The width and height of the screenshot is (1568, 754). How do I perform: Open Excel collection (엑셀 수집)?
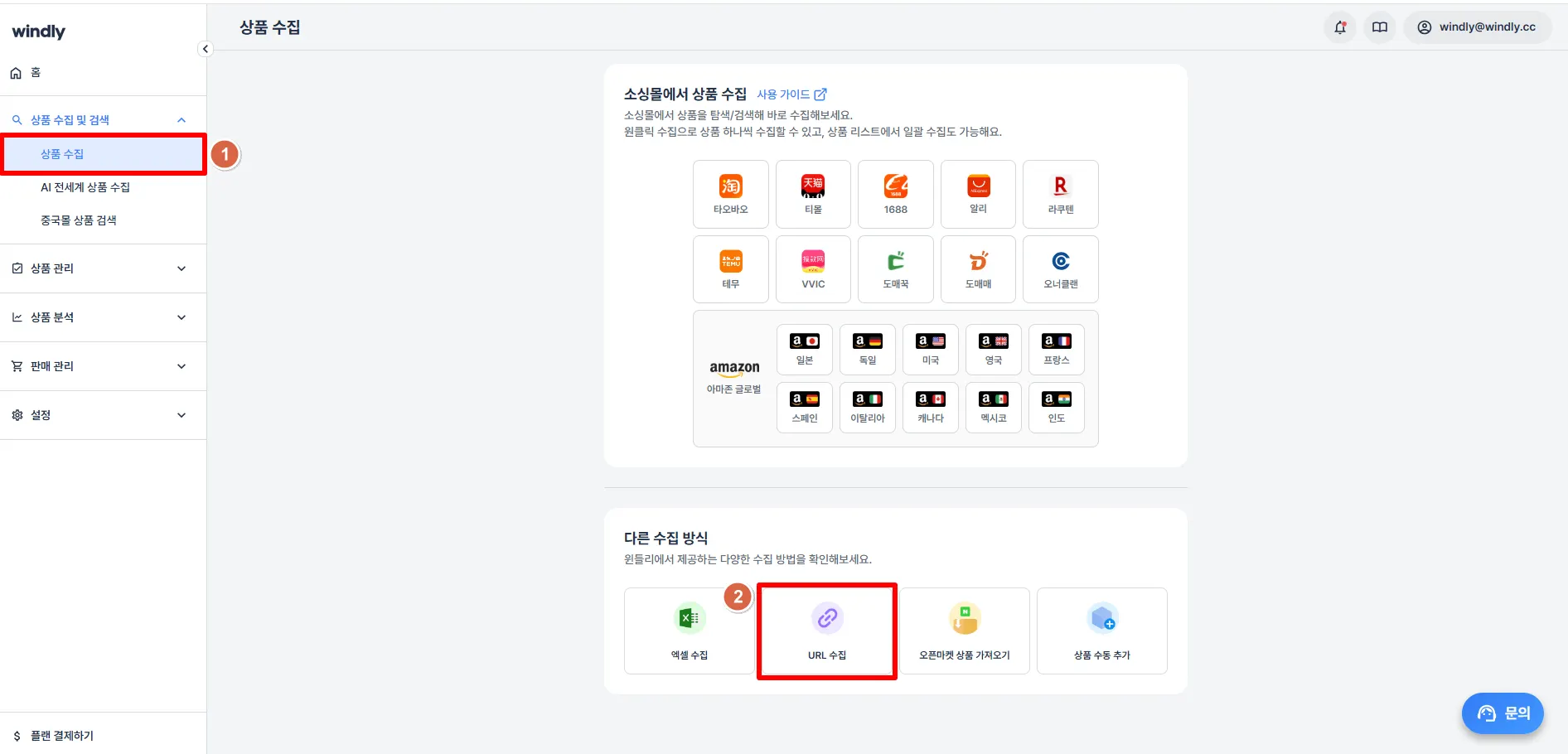click(x=690, y=631)
